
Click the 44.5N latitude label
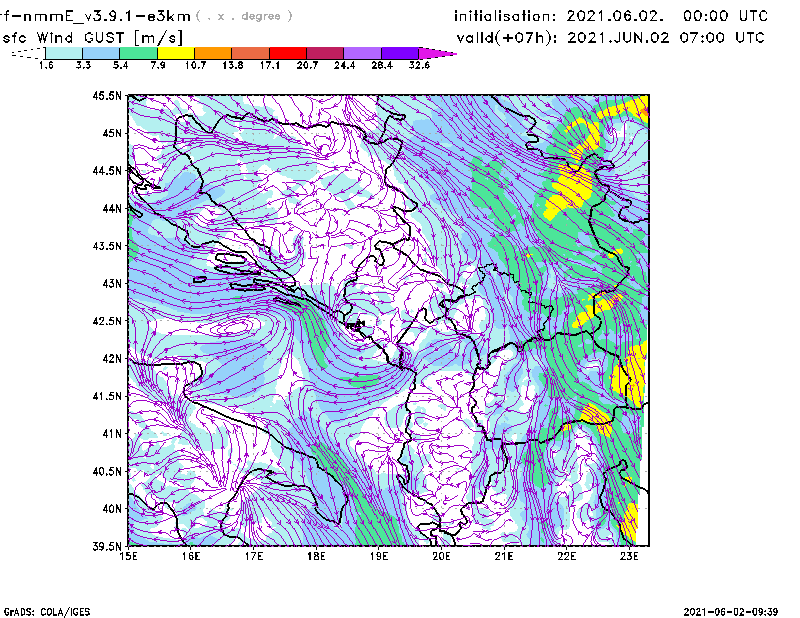click(x=107, y=170)
